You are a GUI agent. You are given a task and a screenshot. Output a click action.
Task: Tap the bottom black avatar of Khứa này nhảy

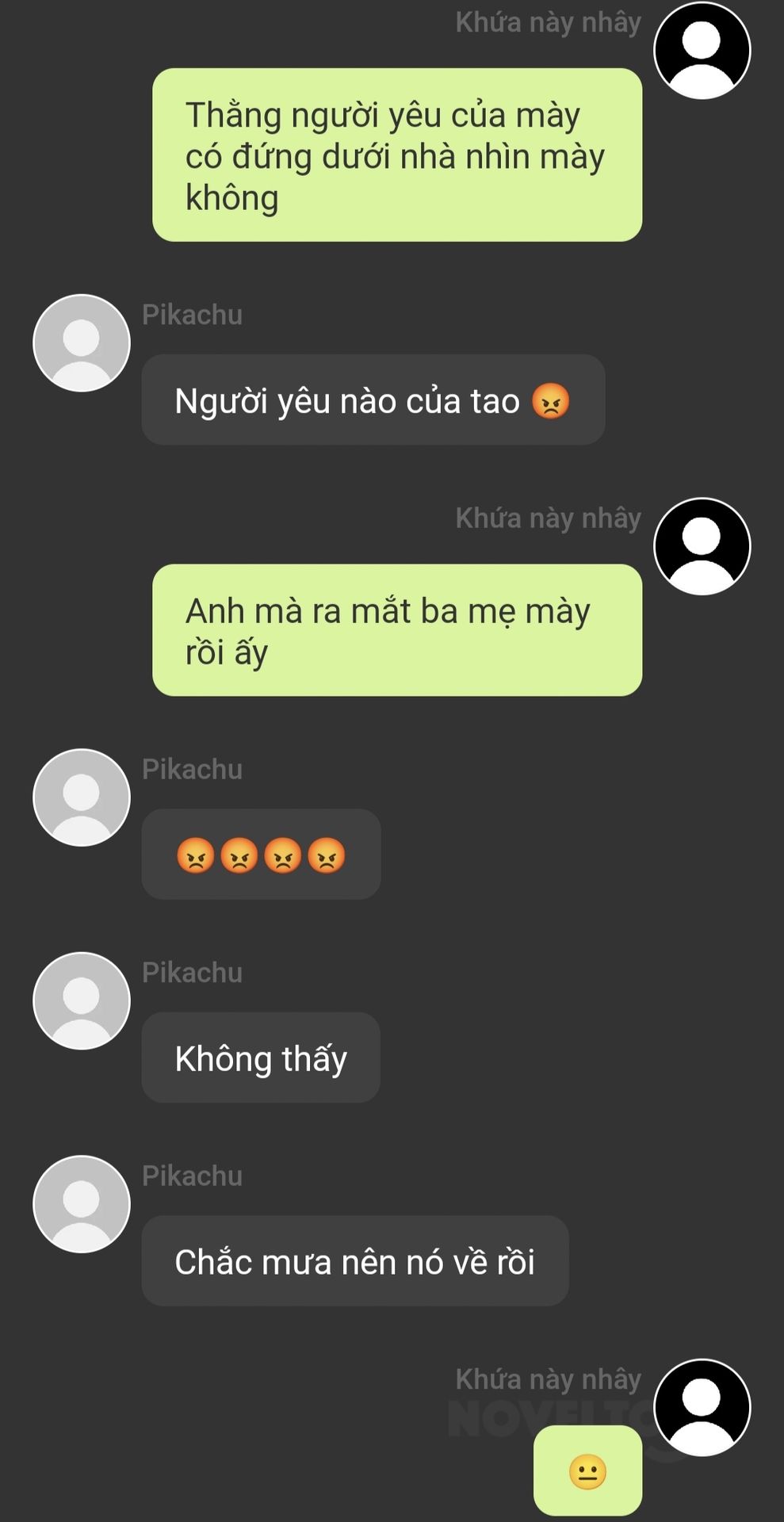pos(702,1408)
